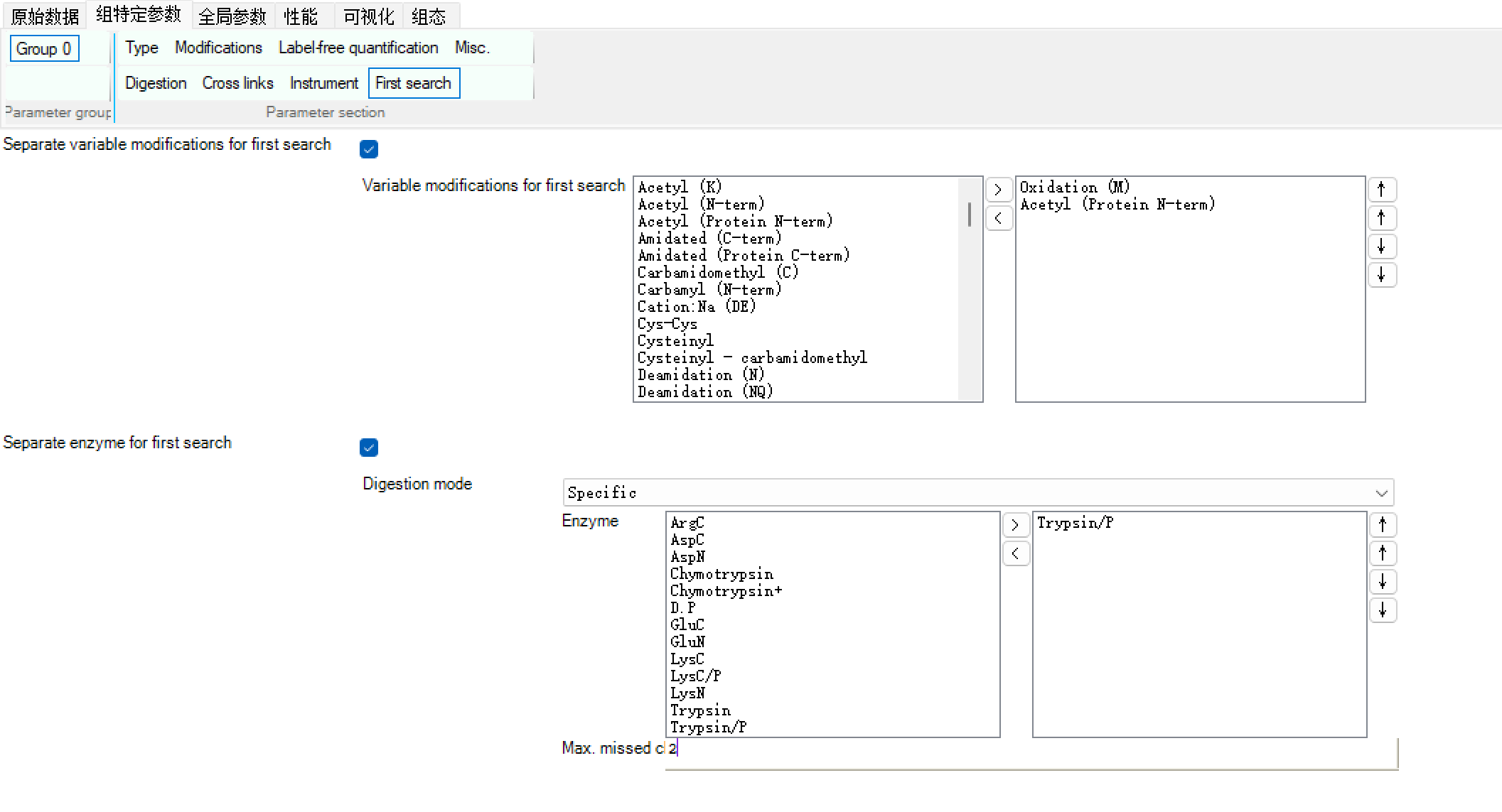Select Chymotrypsin in enzyme list
This screenshot has width=1502, height=812.
722,574
